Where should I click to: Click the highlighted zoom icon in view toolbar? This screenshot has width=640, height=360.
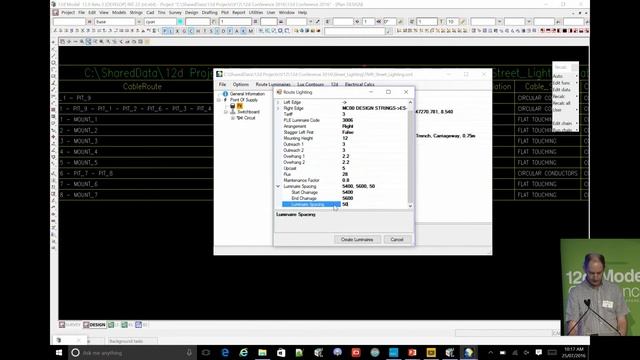(89, 42)
